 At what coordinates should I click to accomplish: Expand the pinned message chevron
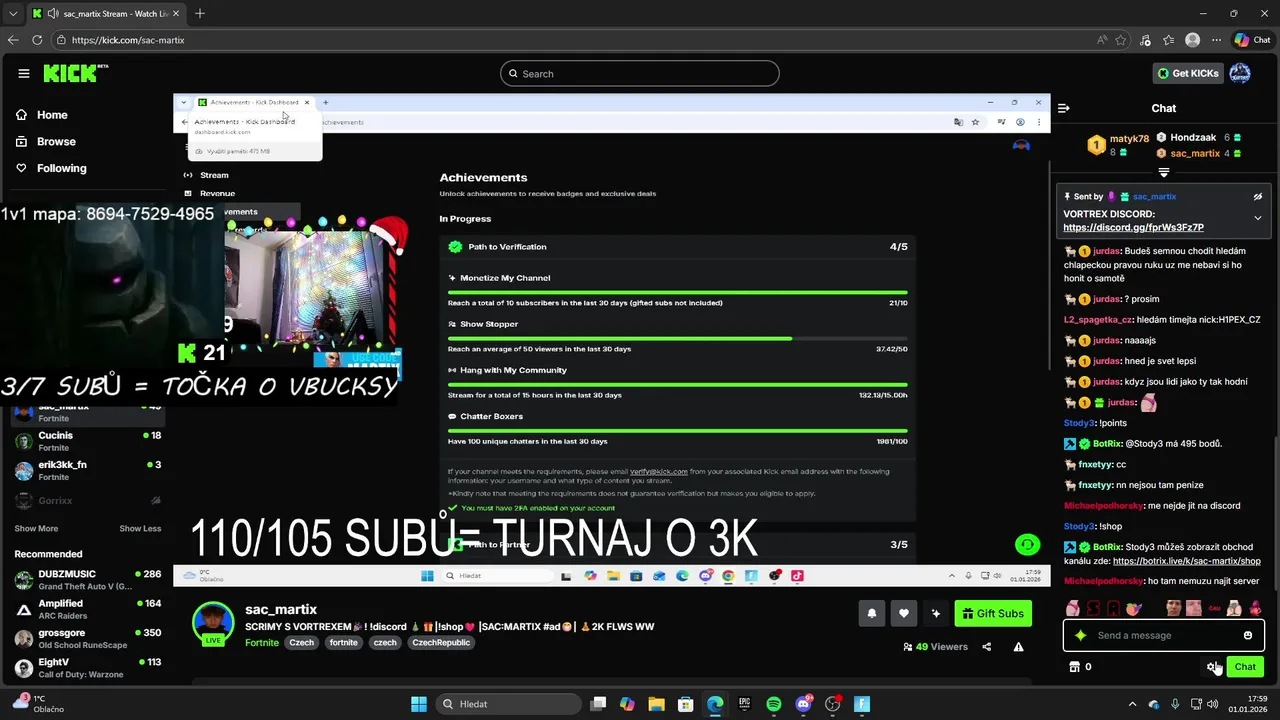pos(1258,218)
